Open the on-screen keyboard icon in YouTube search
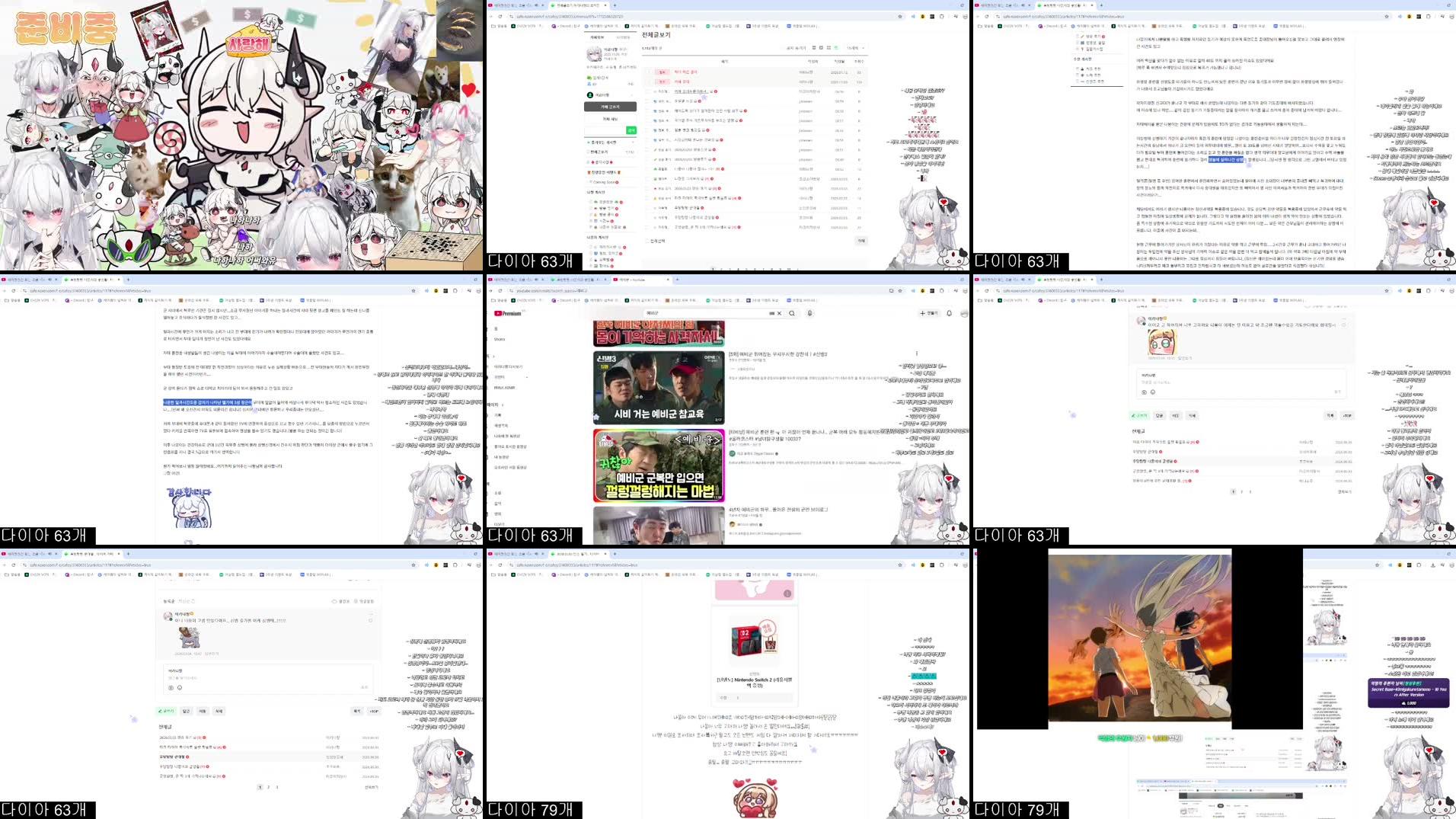 (x=773, y=312)
